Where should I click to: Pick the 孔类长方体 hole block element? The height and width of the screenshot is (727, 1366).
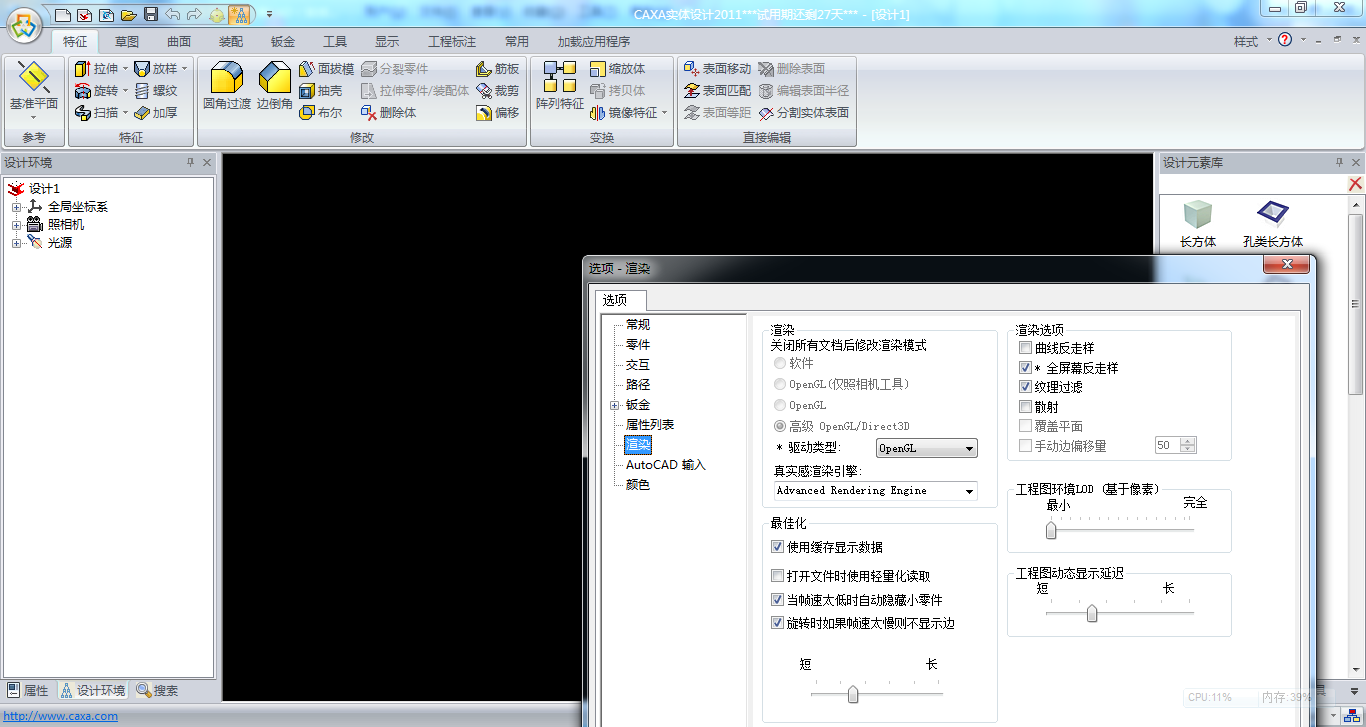(x=1273, y=224)
